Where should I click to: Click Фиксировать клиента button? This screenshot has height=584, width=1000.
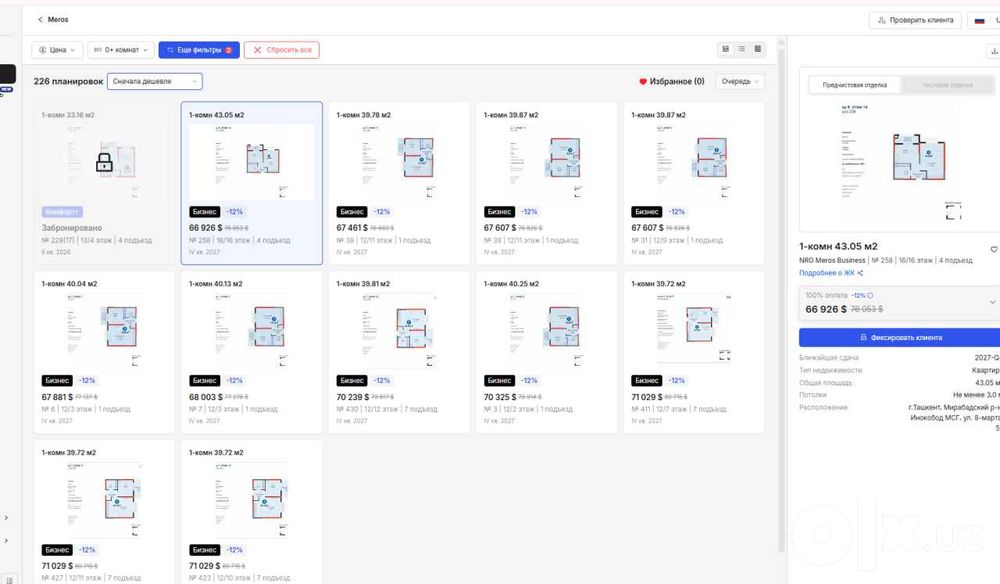point(899,337)
